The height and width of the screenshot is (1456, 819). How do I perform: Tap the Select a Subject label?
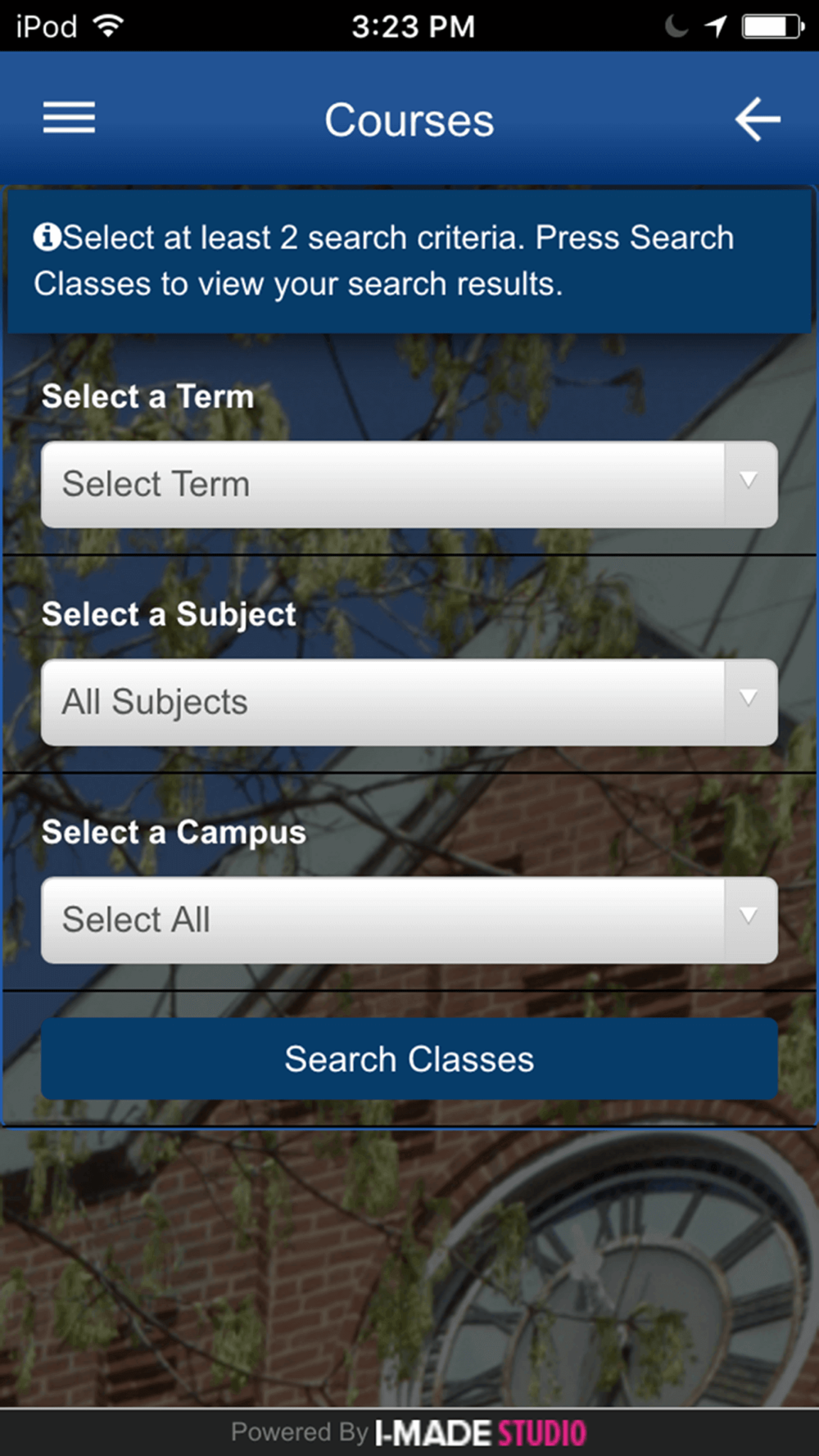tap(169, 614)
